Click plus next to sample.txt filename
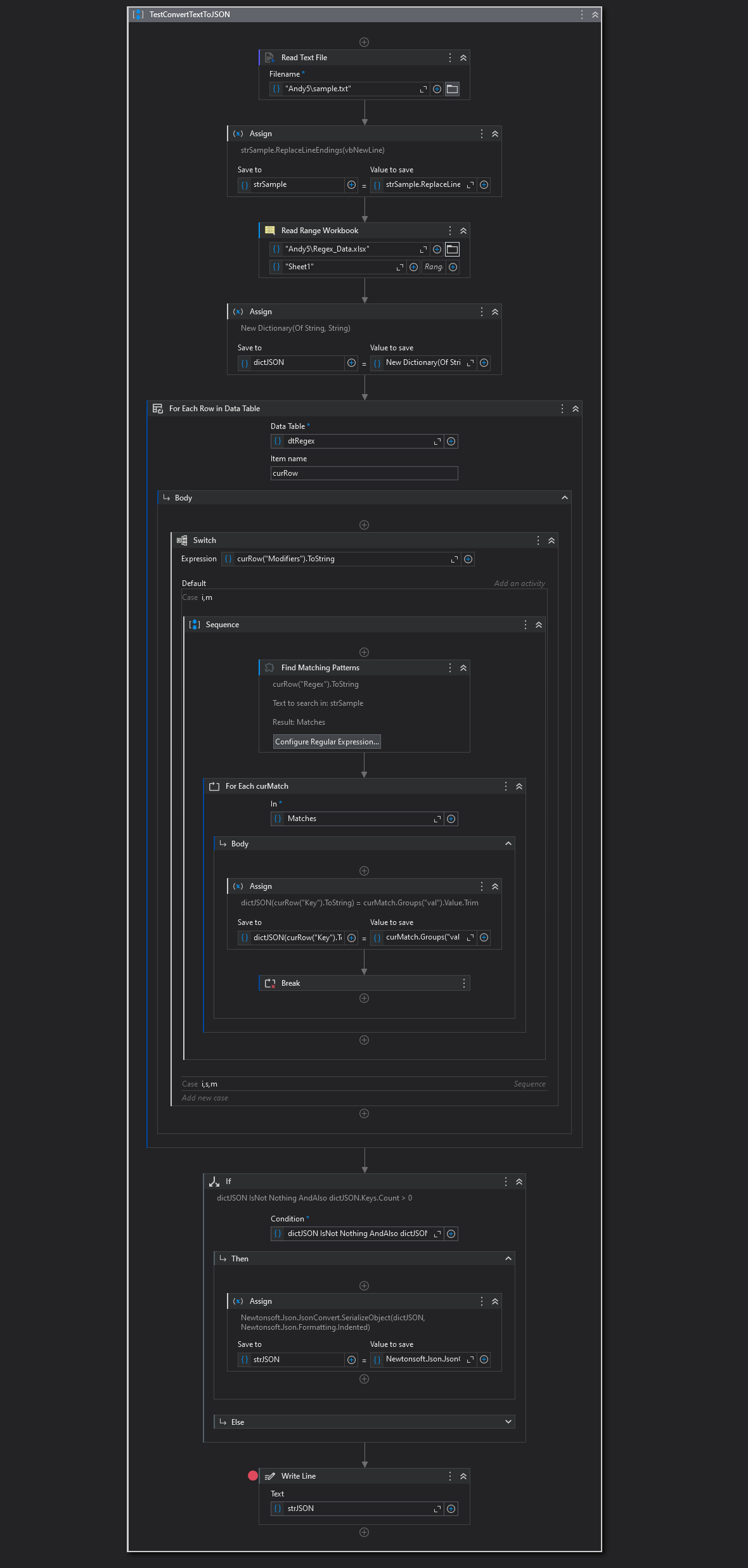 click(437, 89)
